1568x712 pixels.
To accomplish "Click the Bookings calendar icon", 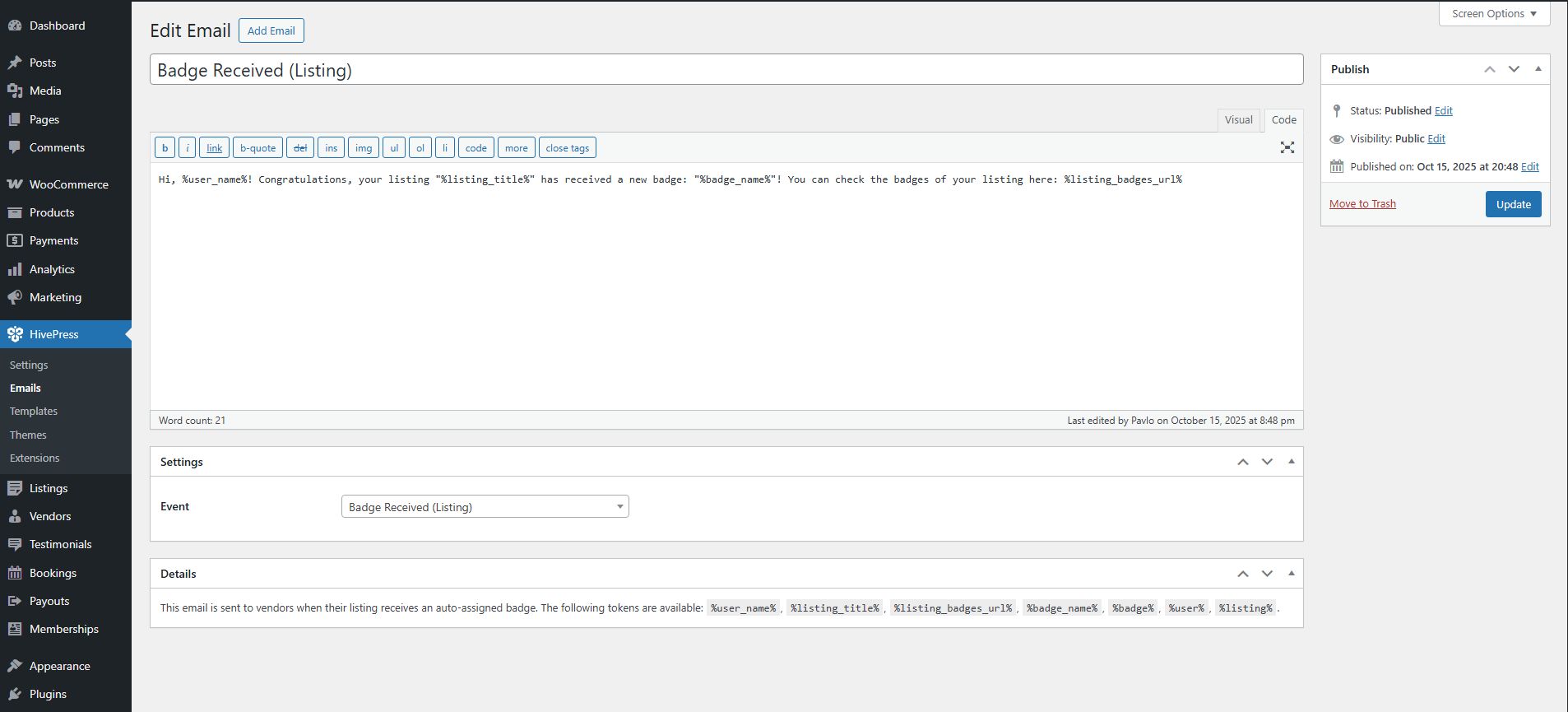I will click(15, 573).
